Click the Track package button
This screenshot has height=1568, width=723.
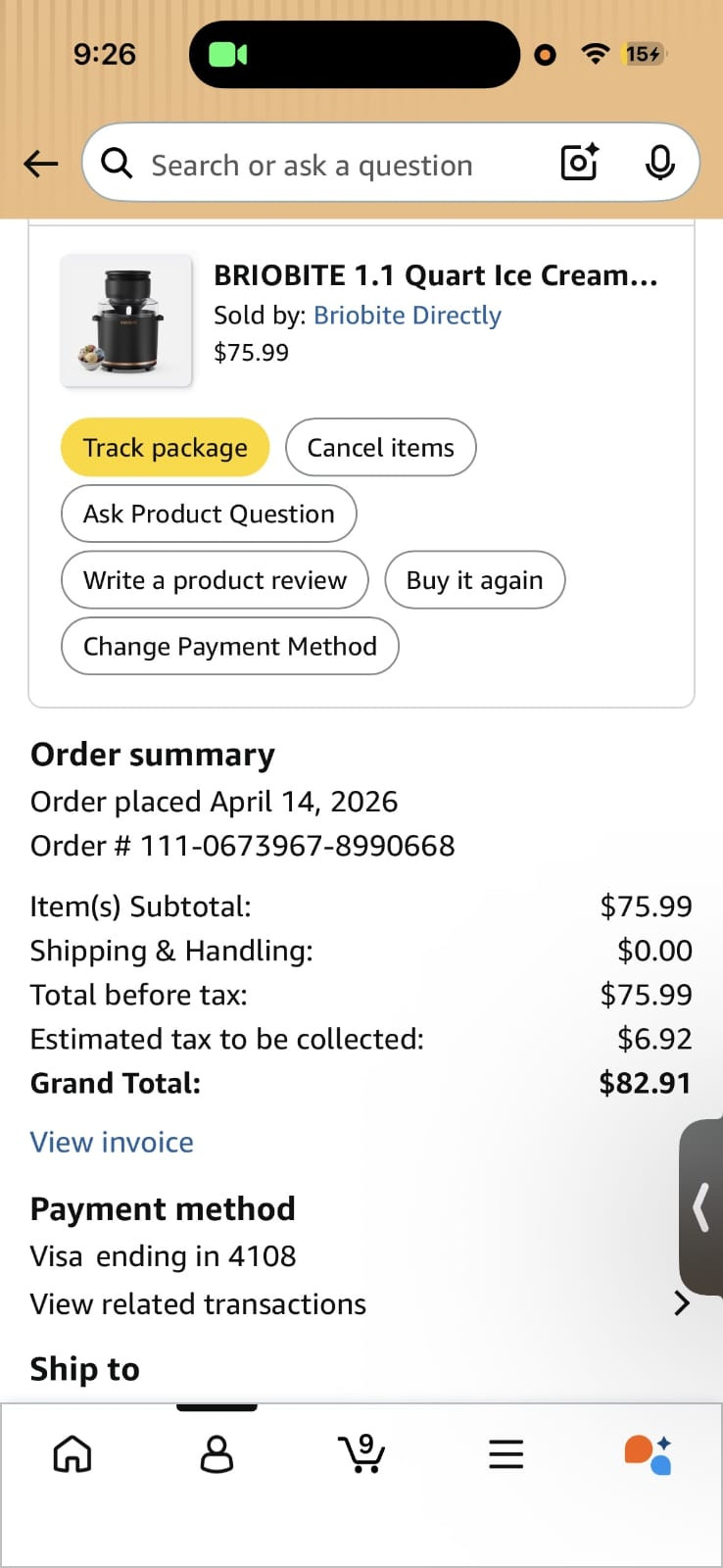pos(165,448)
